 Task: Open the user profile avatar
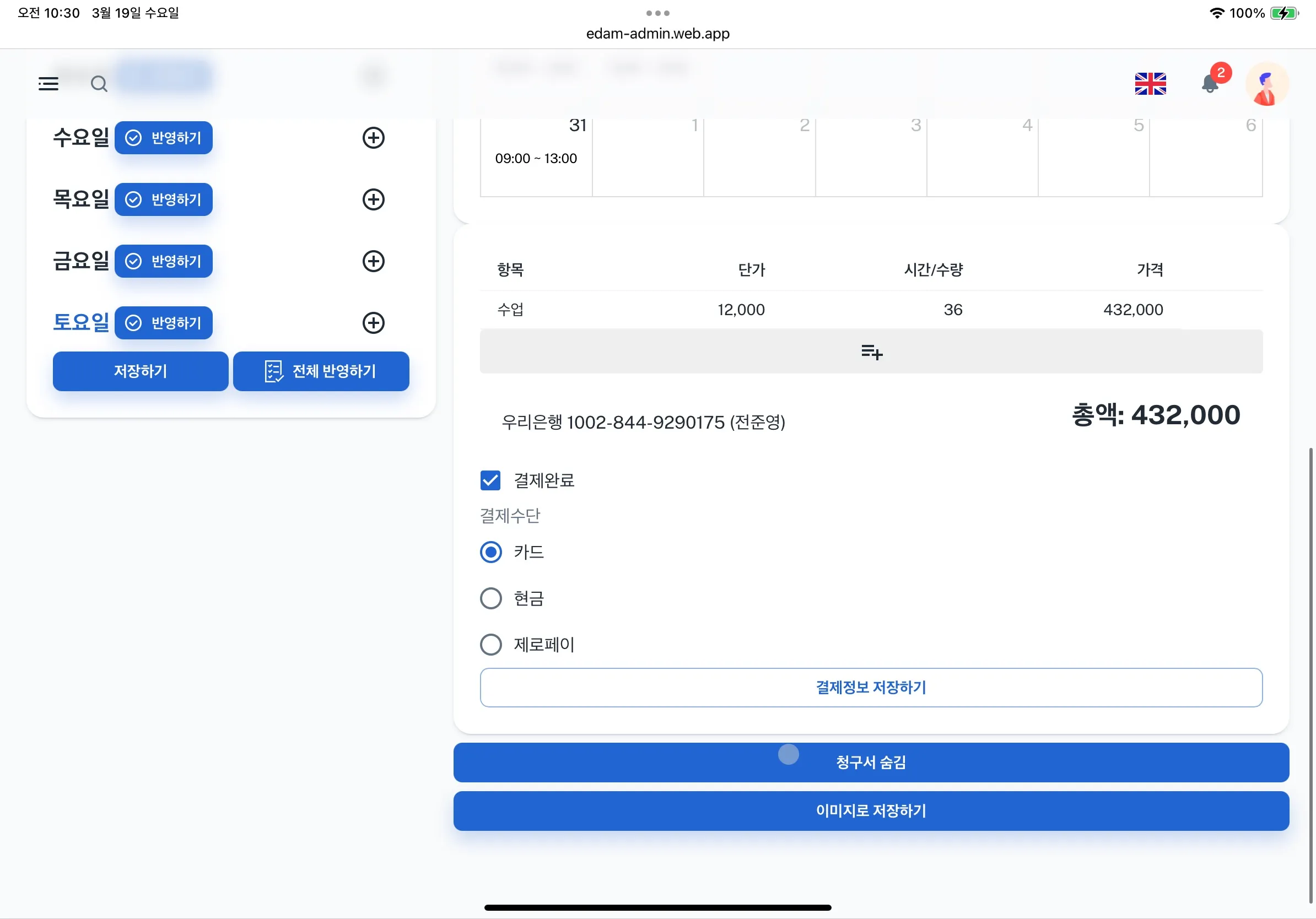tap(1267, 84)
